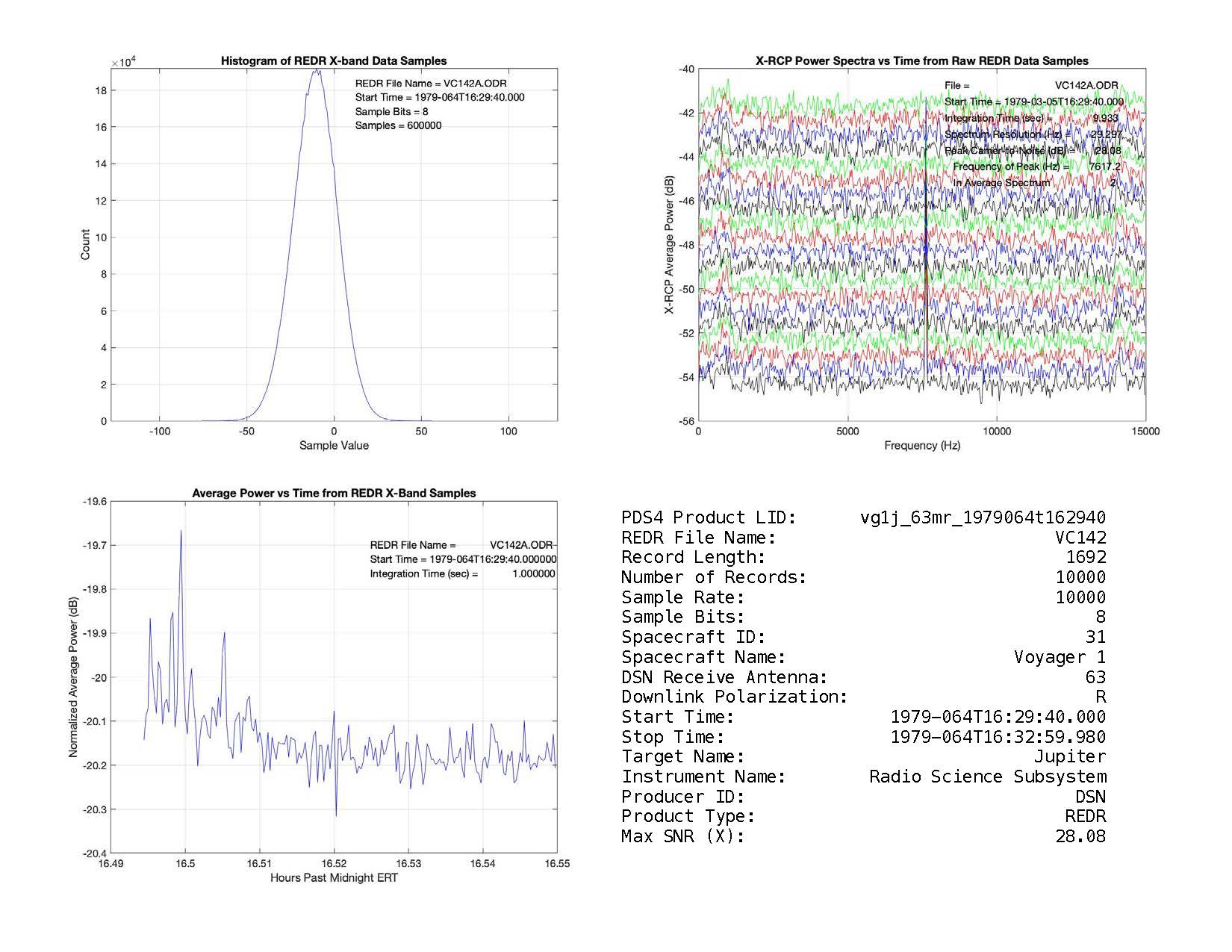Click the tallest peak in average power plot
Image resolution: width=1232 pixels, height=952 pixels.
pos(181,532)
